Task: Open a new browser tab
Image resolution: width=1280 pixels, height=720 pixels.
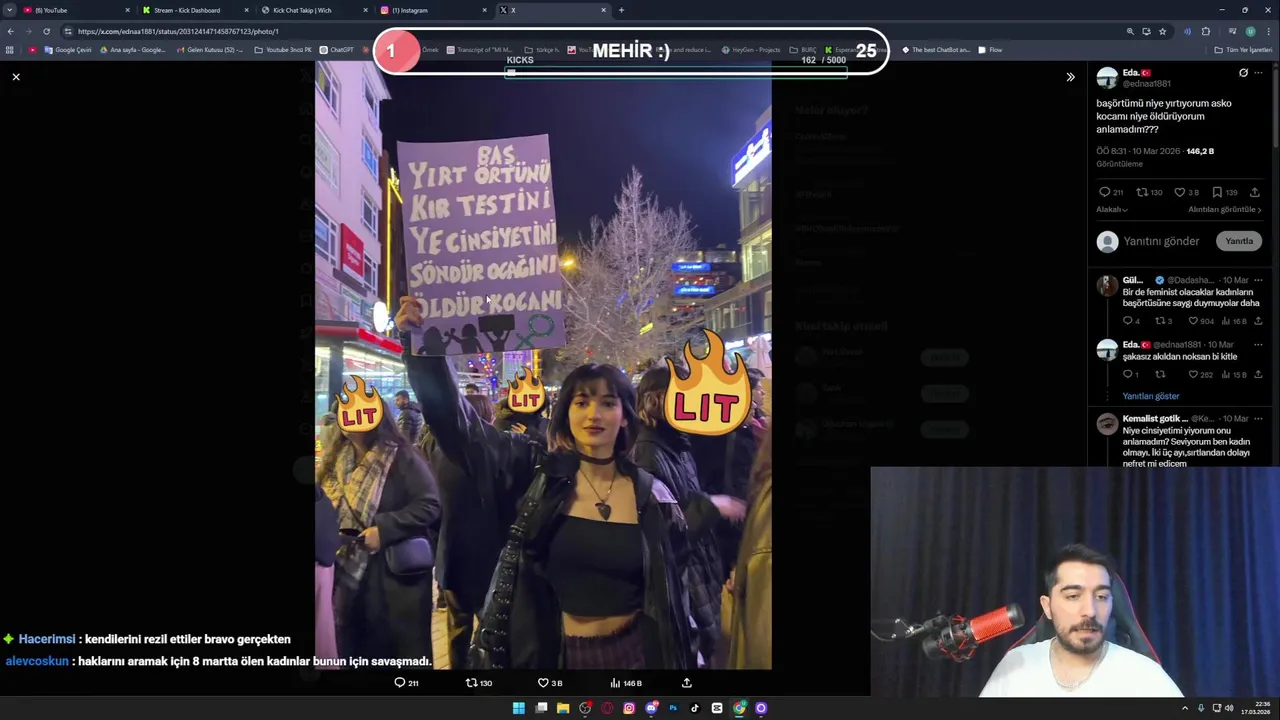Action: (x=621, y=10)
